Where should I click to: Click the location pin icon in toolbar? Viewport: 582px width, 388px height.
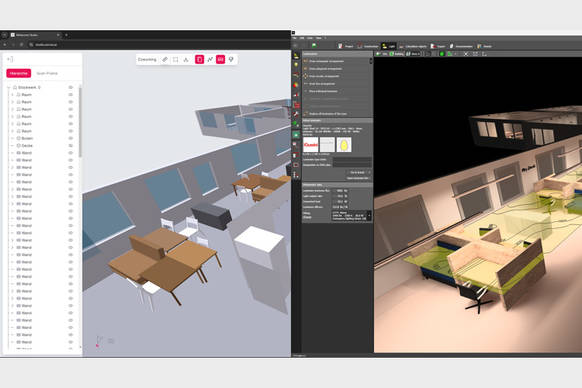pos(231,59)
